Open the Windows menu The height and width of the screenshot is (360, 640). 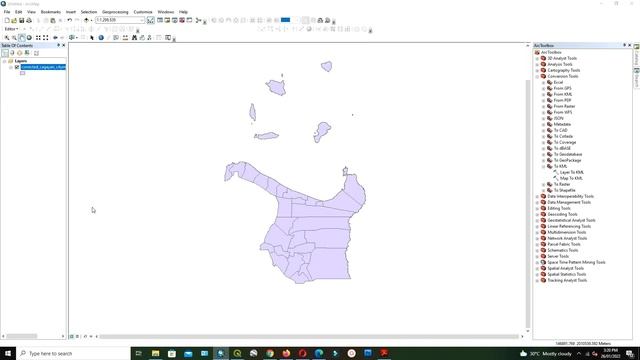[166, 12]
